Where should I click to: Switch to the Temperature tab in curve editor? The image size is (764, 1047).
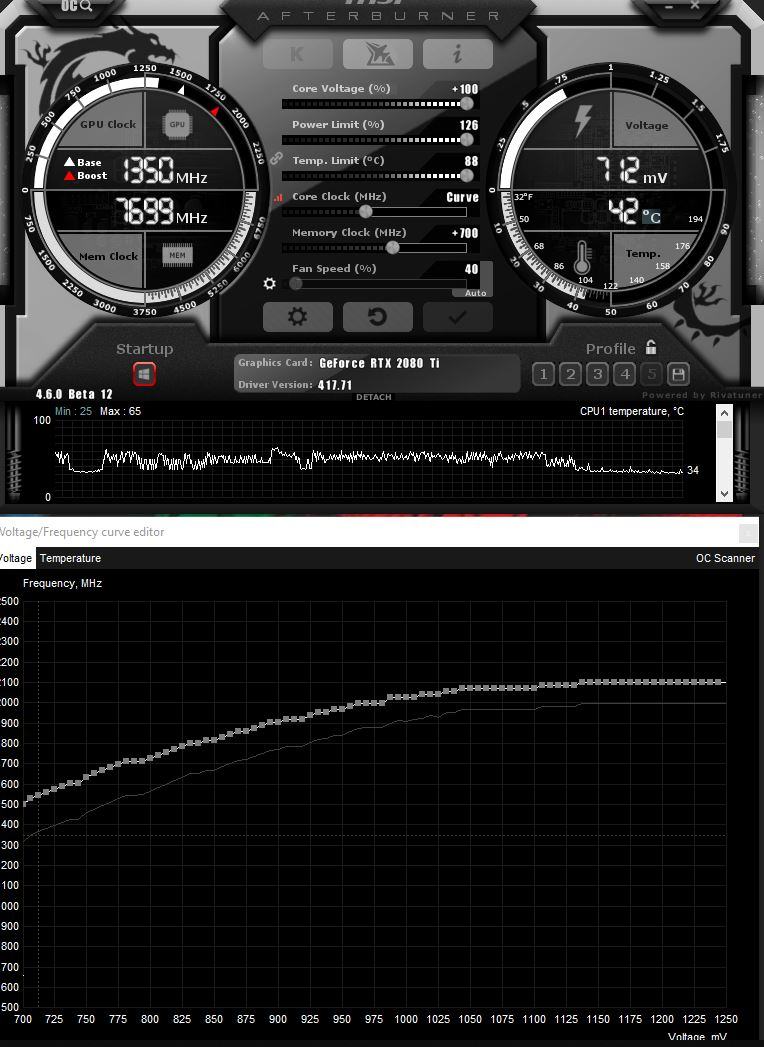point(70,558)
